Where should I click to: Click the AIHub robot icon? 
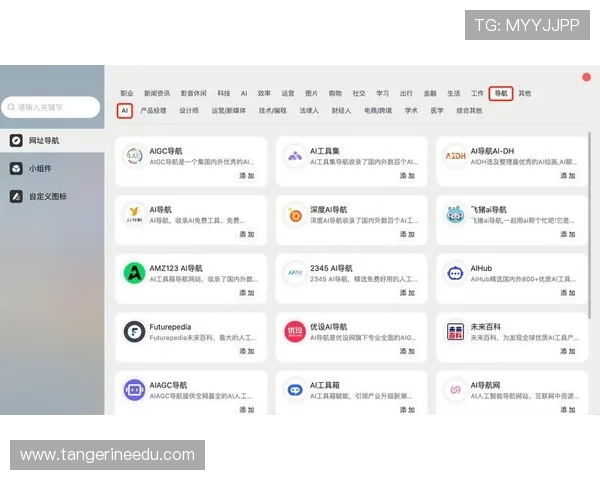(455, 273)
